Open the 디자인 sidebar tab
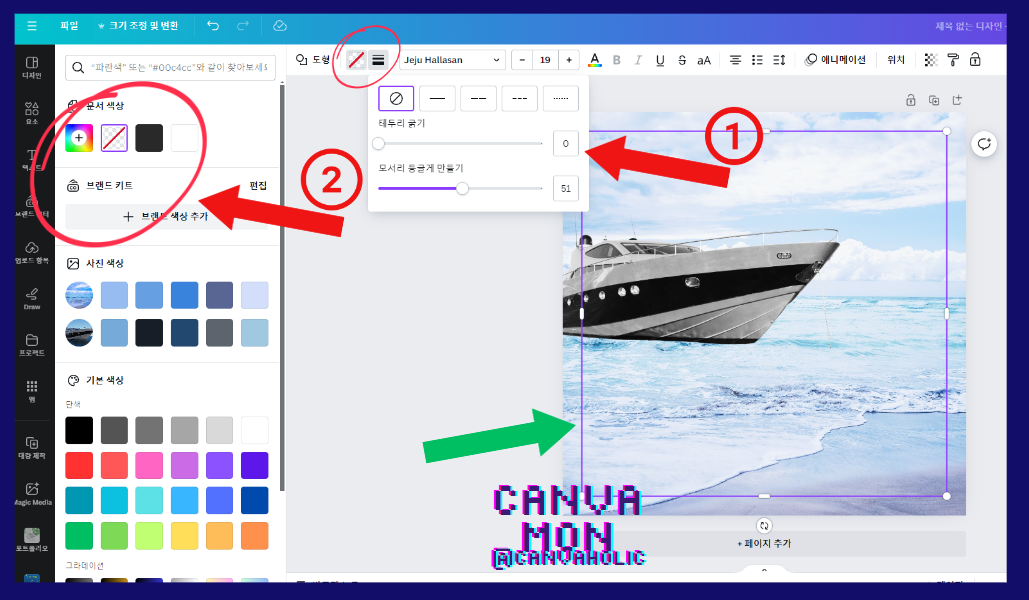 [32, 67]
